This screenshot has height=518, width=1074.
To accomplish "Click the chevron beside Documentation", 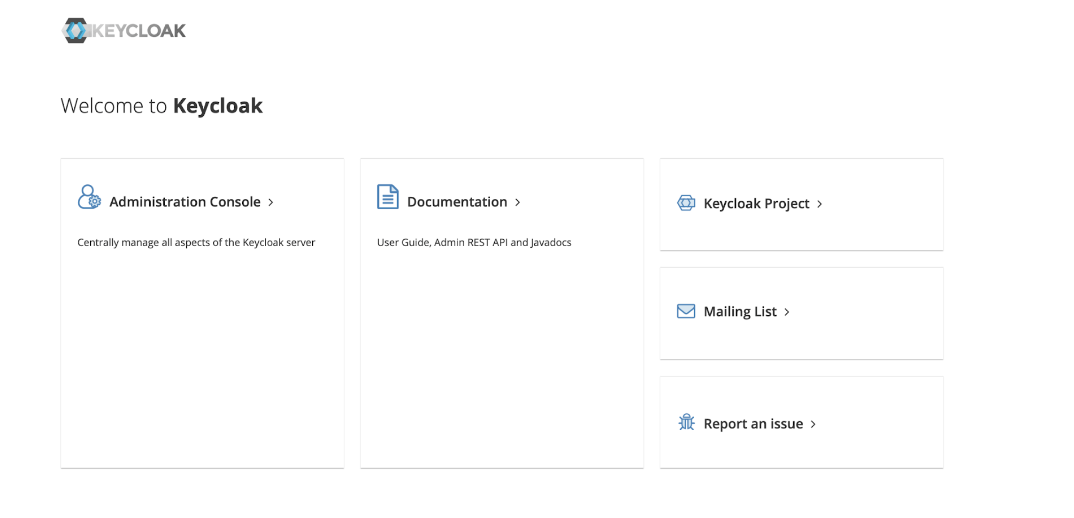I will [x=518, y=203].
